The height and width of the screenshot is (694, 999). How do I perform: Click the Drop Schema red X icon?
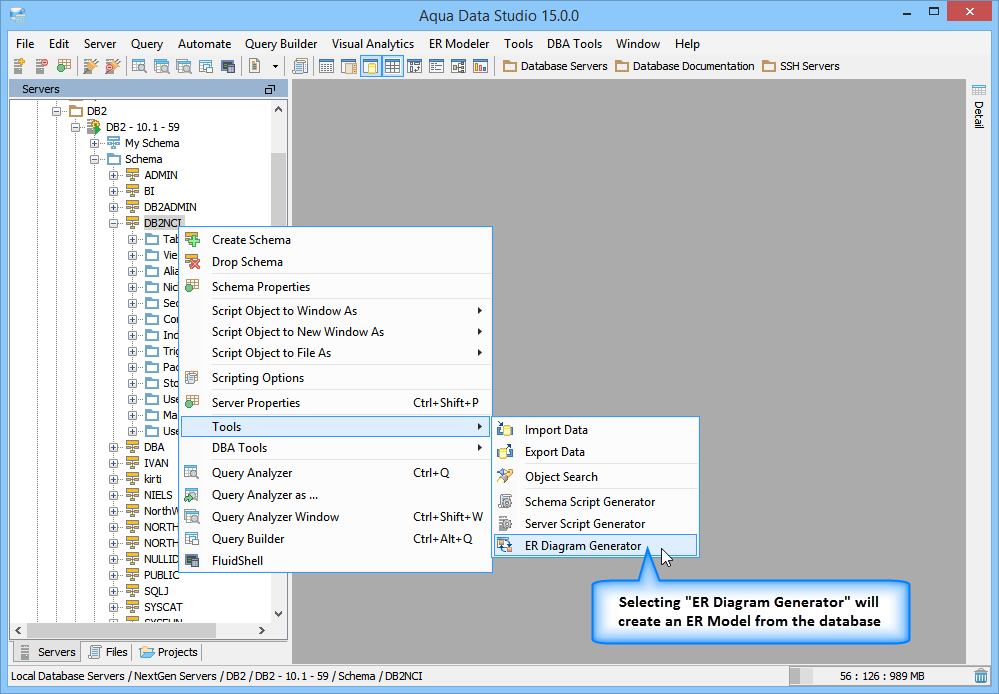point(192,261)
